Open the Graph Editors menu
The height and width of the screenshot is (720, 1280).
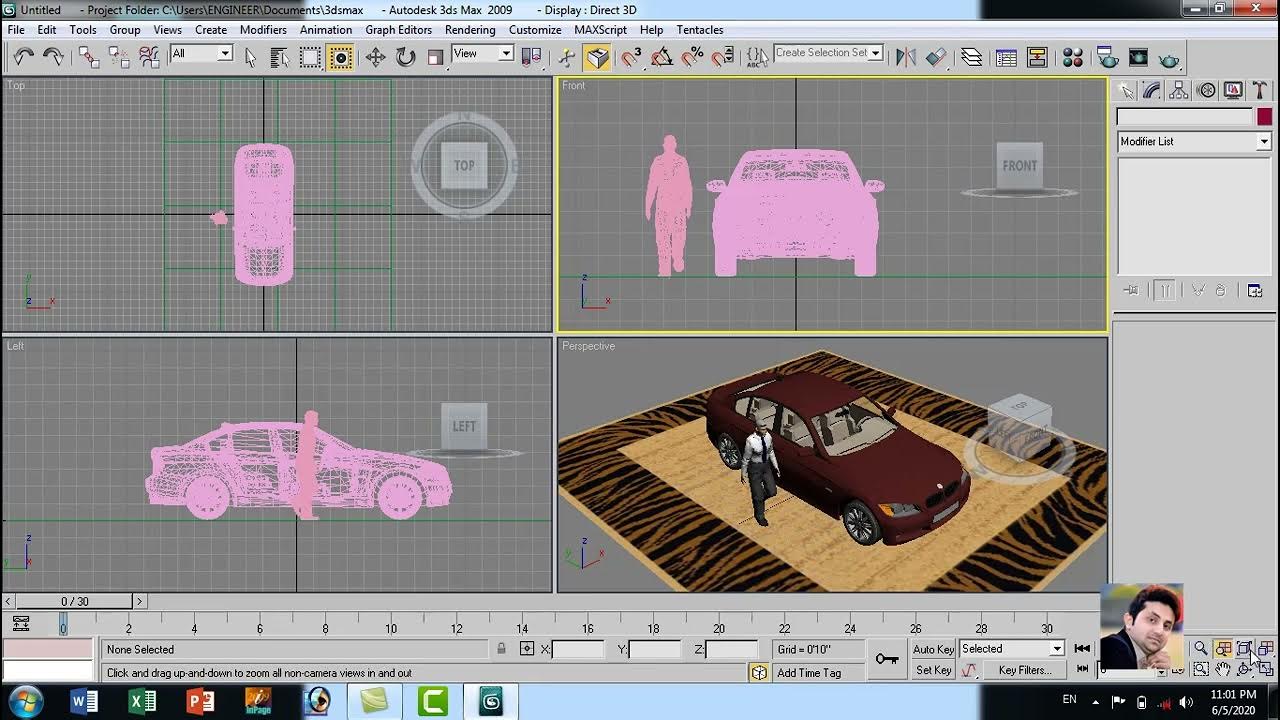[398, 30]
